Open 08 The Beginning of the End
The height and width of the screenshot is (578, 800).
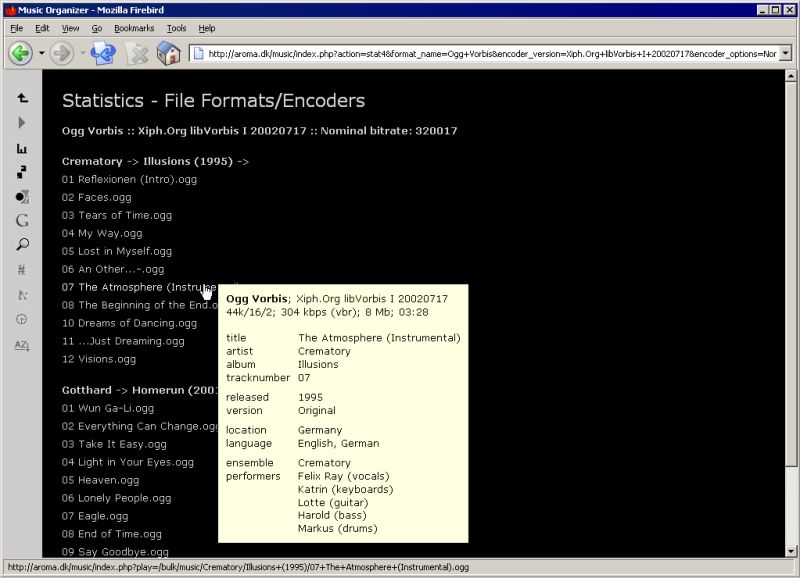(x=140, y=305)
